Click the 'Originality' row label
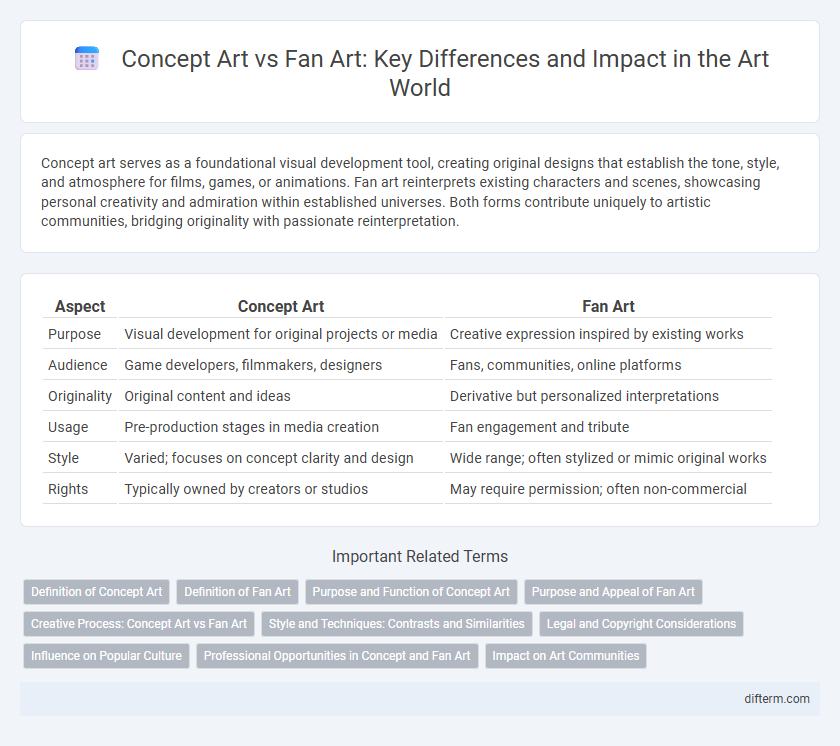Screen dimensions: 840x746 [80, 396]
